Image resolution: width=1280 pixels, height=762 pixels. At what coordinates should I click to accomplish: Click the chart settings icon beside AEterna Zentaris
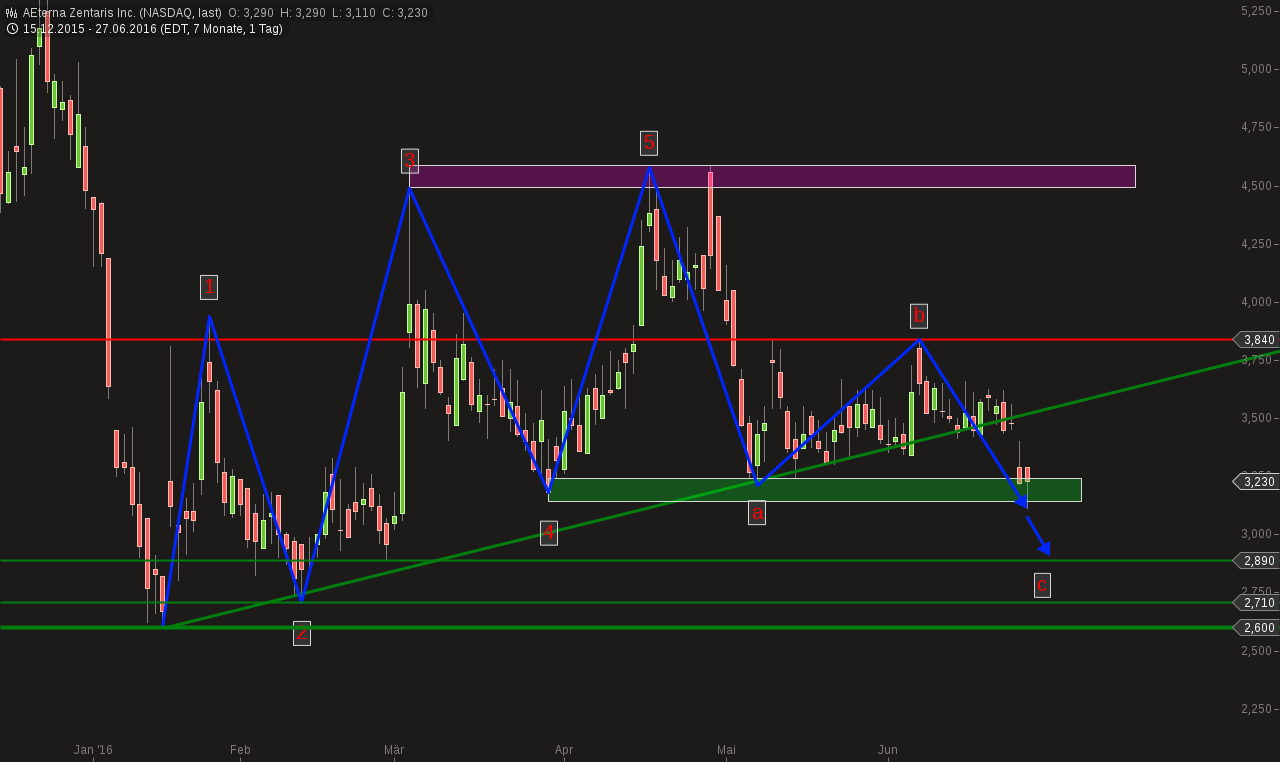click(x=12, y=13)
